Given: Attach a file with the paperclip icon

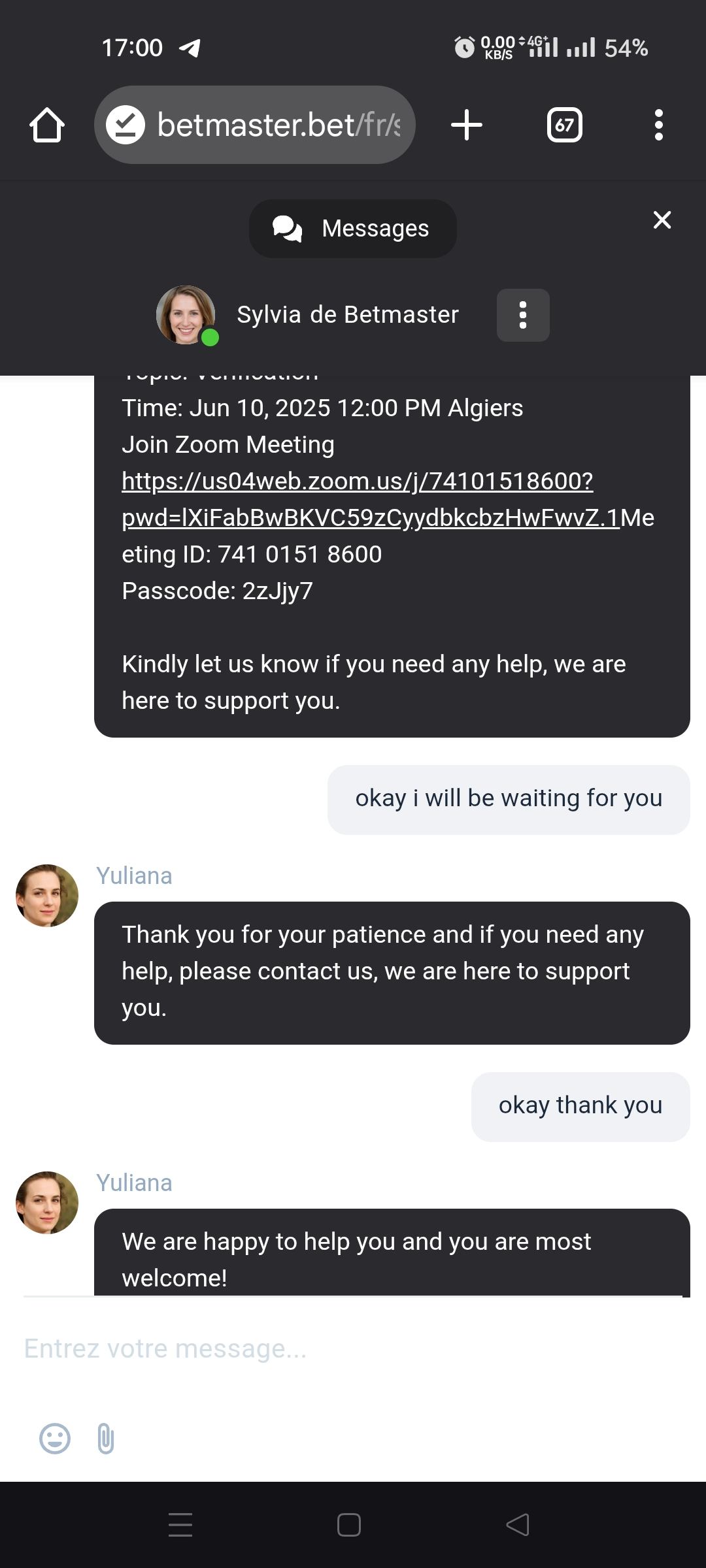Looking at the screenshot, I should pos(106,1439).
